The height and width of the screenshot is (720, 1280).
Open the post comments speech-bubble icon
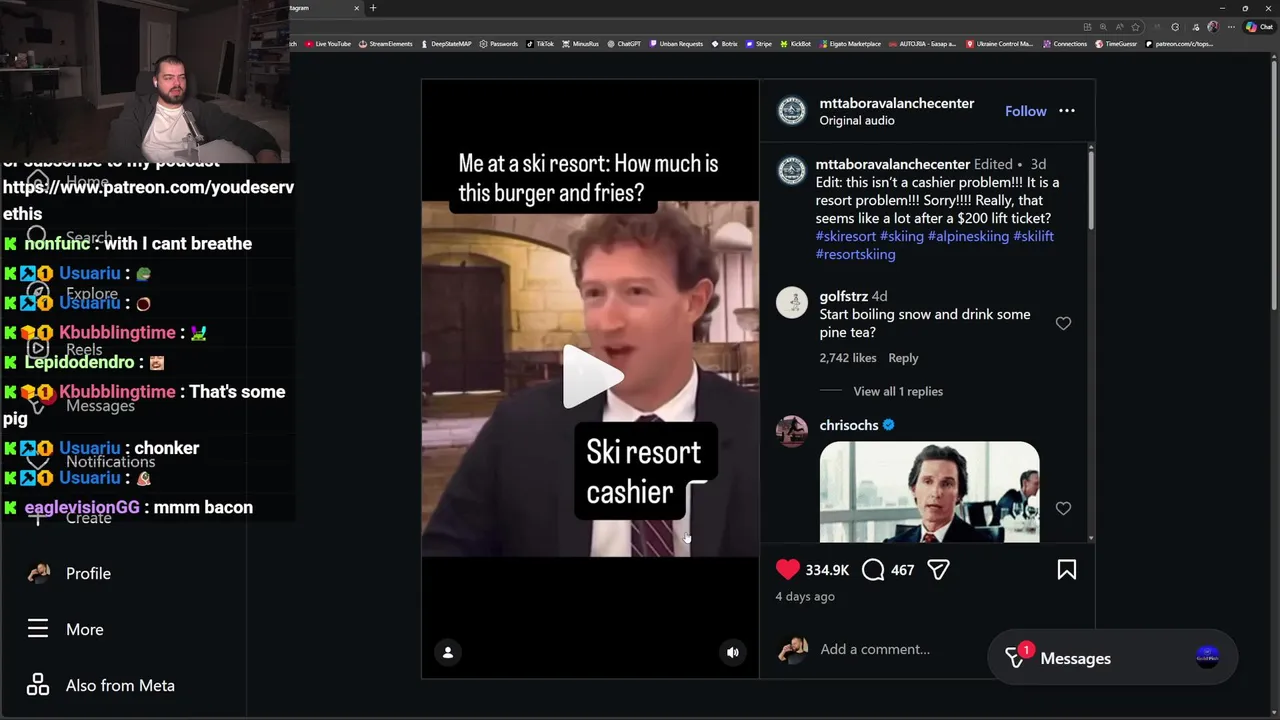[873, 570]
